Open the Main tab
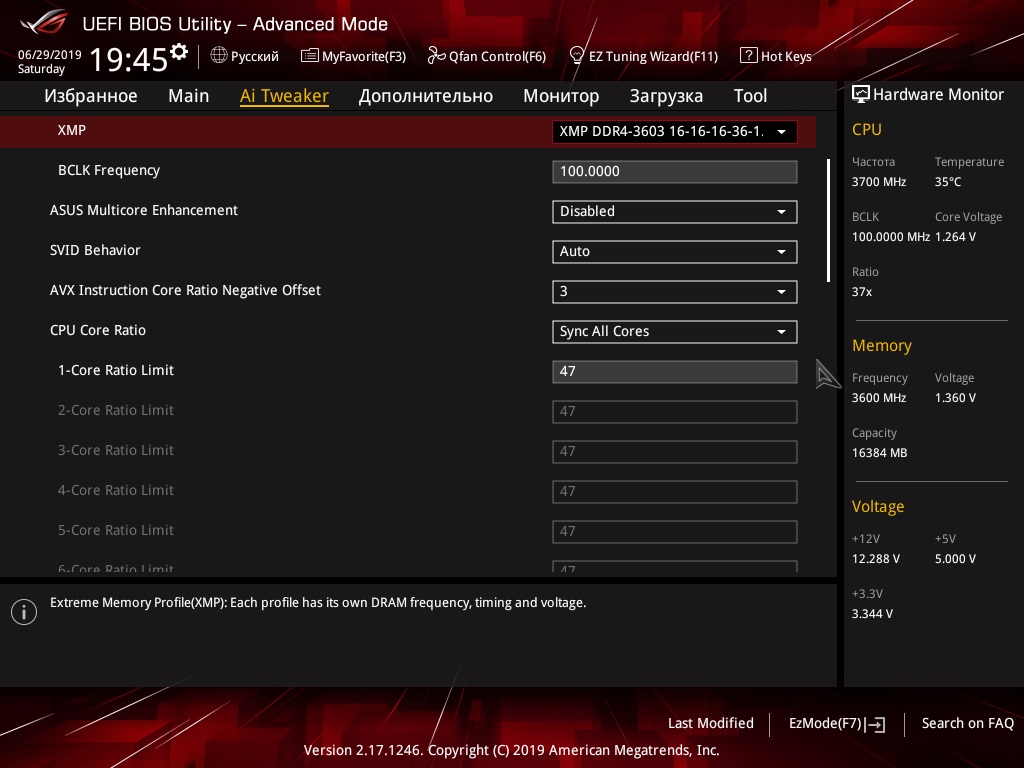The height and width of the screenshot is (768, 1024). 189,96
